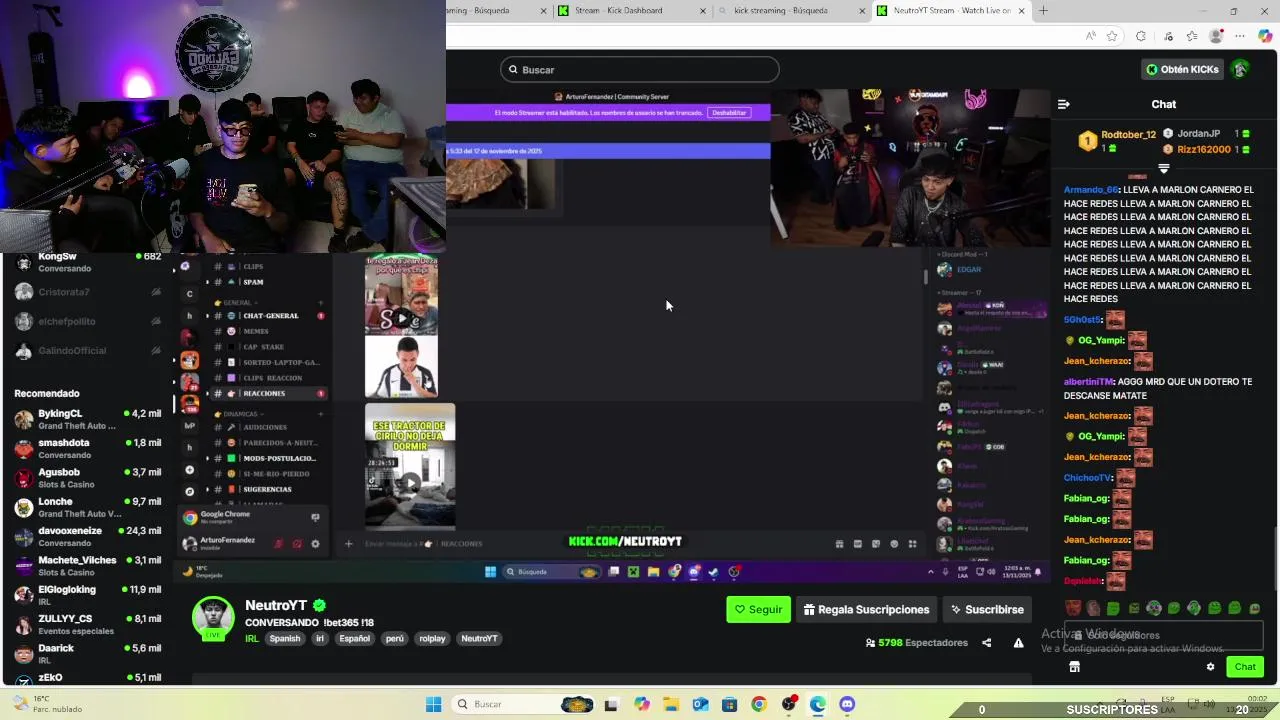The height and width of the screenshot is (720, 1280).
Task: Open the Kick user avatar menu
Action: [1240, 69]
